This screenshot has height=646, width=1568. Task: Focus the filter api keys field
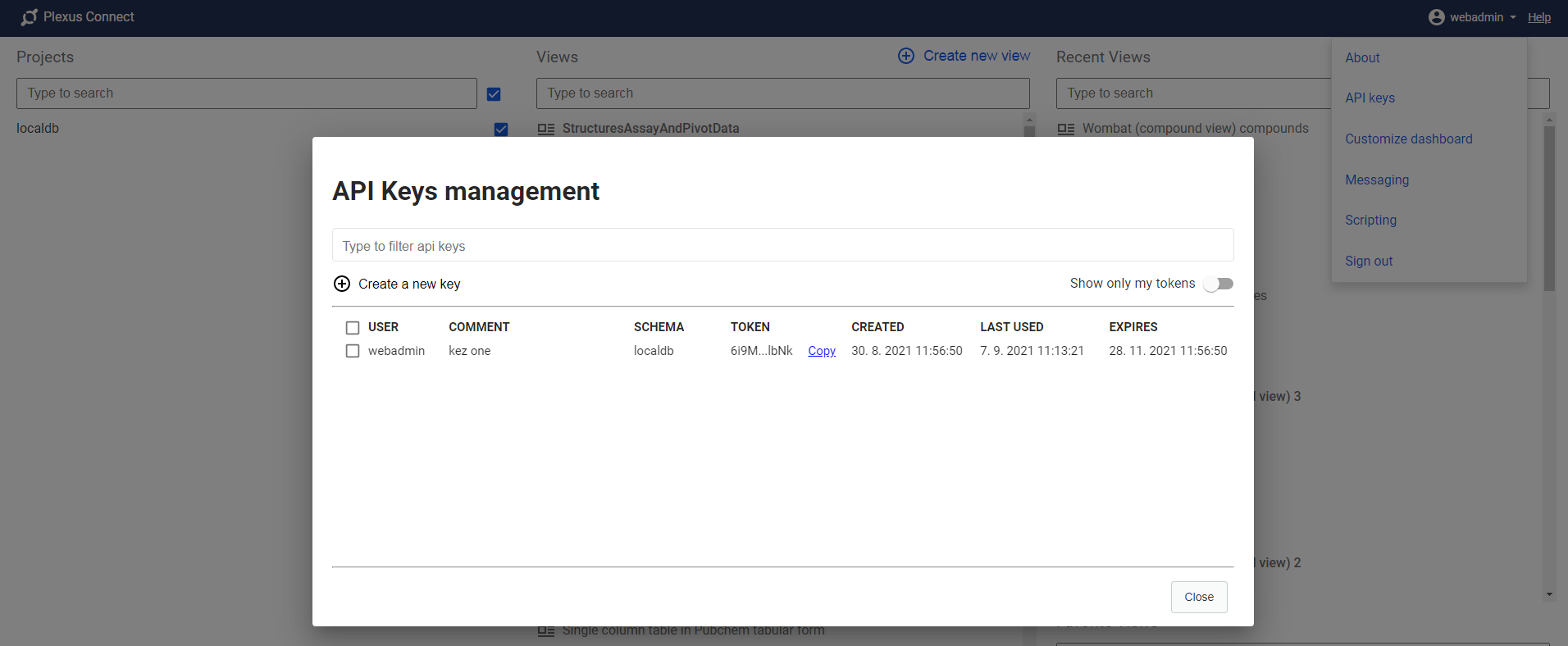coord(782,246)
